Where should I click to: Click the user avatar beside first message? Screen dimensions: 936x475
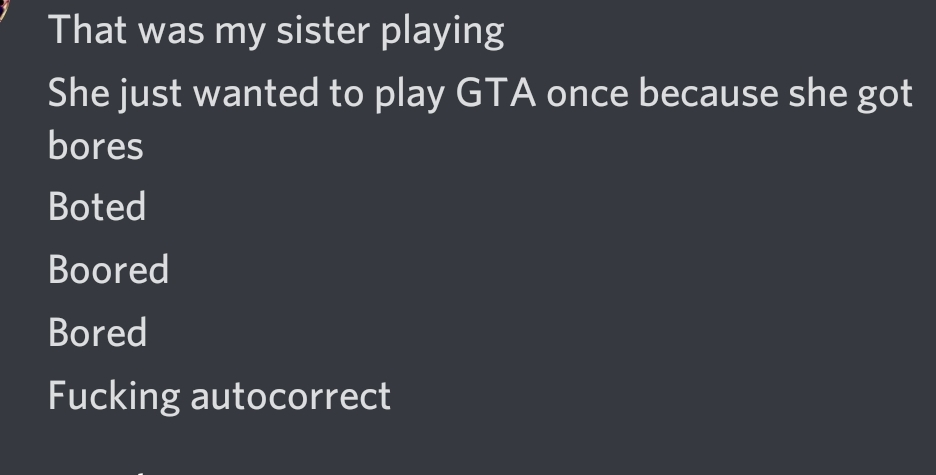(x=2, y=10)
